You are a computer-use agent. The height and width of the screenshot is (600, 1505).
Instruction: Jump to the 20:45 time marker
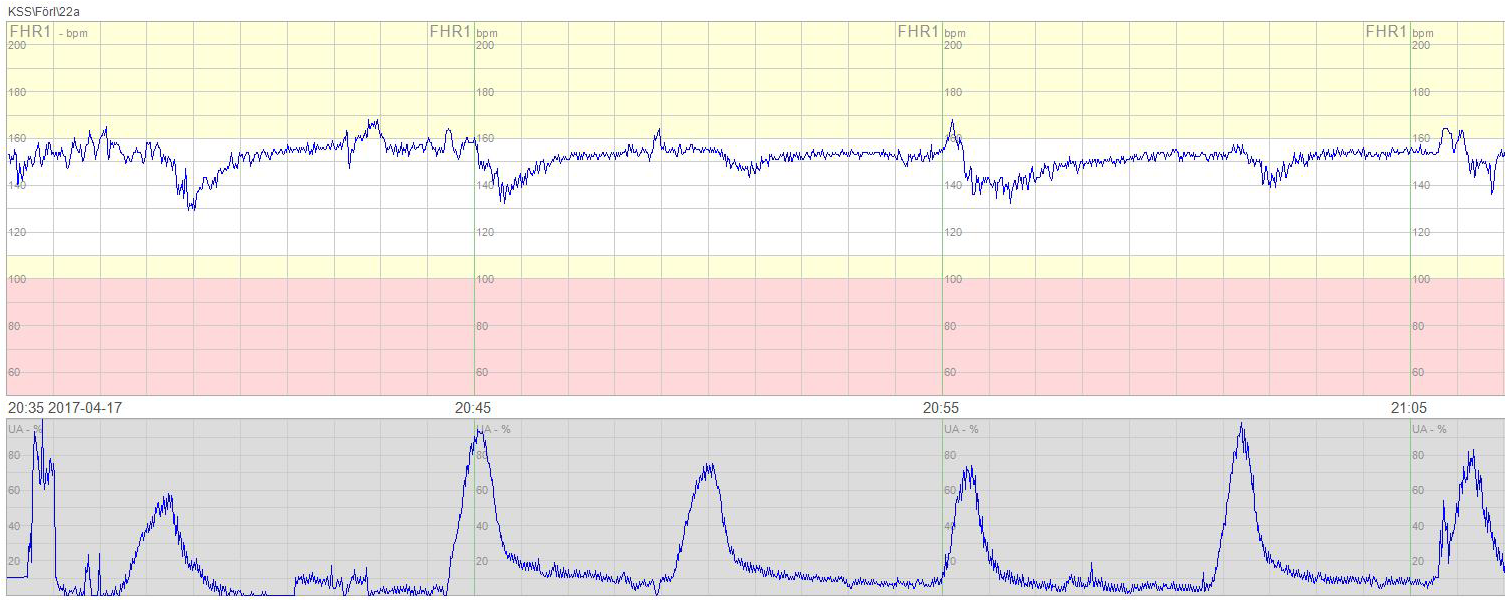click(473, 408)
